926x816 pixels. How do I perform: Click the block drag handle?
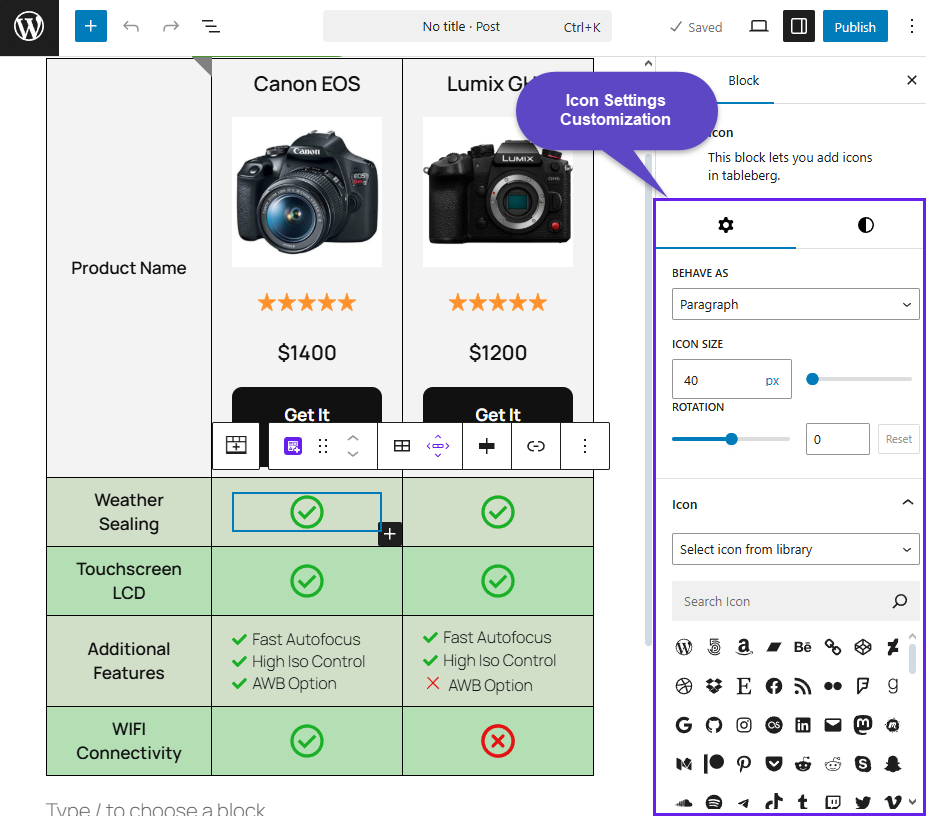[x=322, y=446]
